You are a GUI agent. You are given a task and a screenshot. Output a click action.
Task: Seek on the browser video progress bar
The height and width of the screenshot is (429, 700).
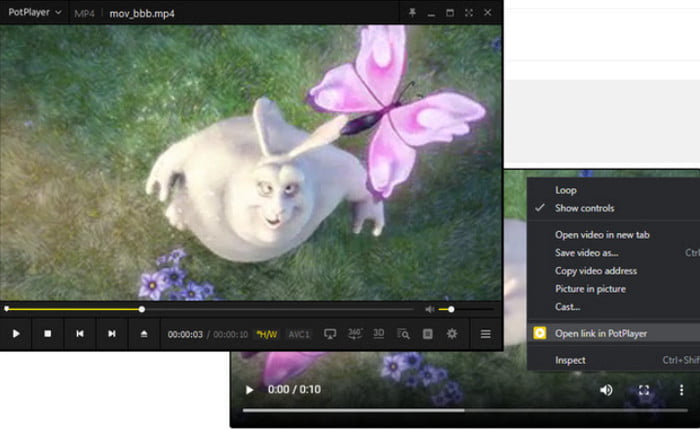(465, 410)
